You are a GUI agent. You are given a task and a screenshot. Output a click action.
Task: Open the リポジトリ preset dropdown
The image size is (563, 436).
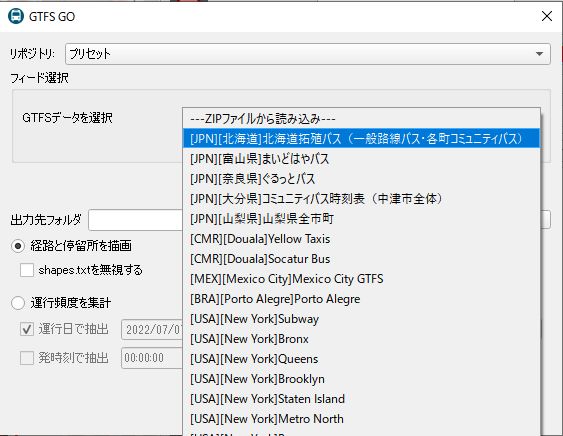point(308,54)
